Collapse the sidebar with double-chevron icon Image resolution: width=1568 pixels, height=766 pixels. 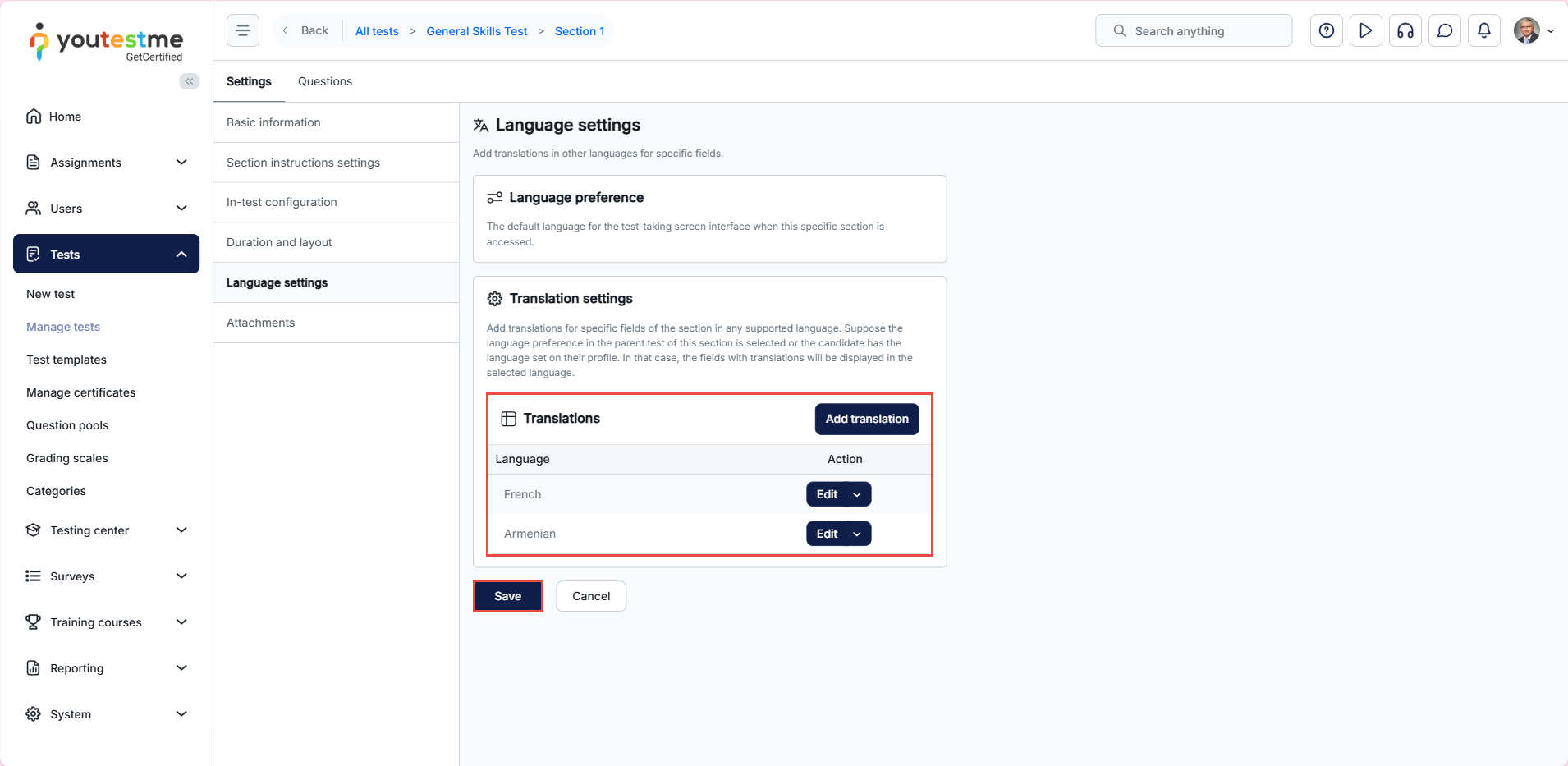click(x=189, y=81)
